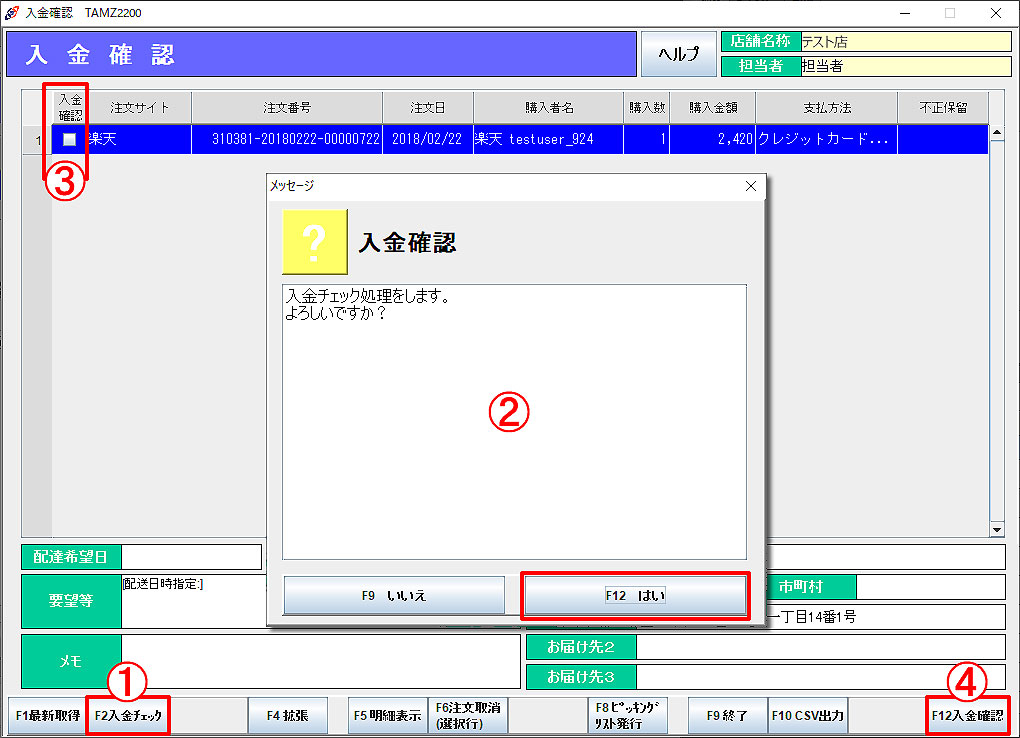Click the F5 明細表示 button
Viewport: 1020px width, 738px height.
pyautogui.click(x=388, y=715)
